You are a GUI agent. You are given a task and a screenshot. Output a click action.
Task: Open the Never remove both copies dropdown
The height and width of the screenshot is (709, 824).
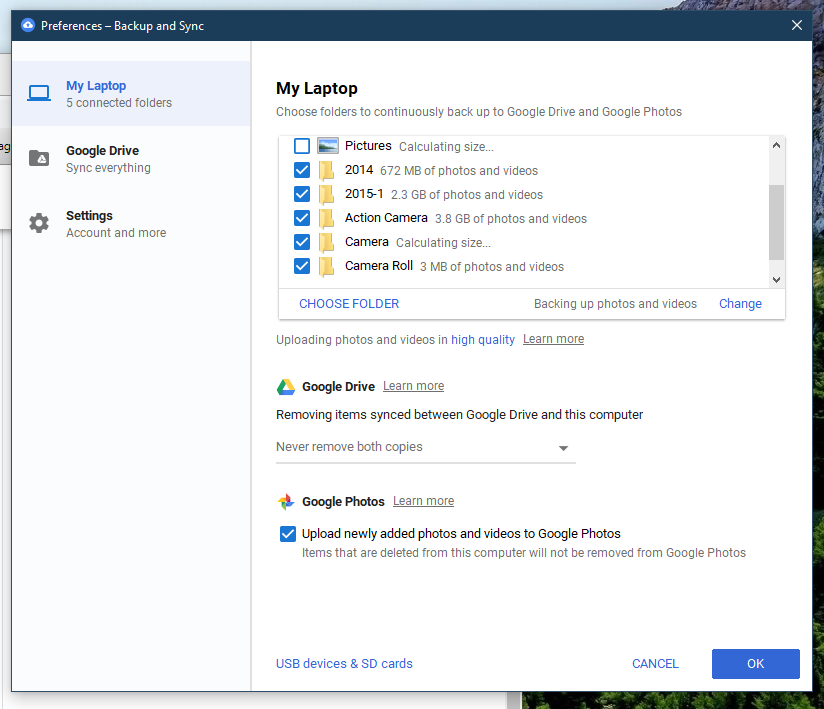(426, 447)
